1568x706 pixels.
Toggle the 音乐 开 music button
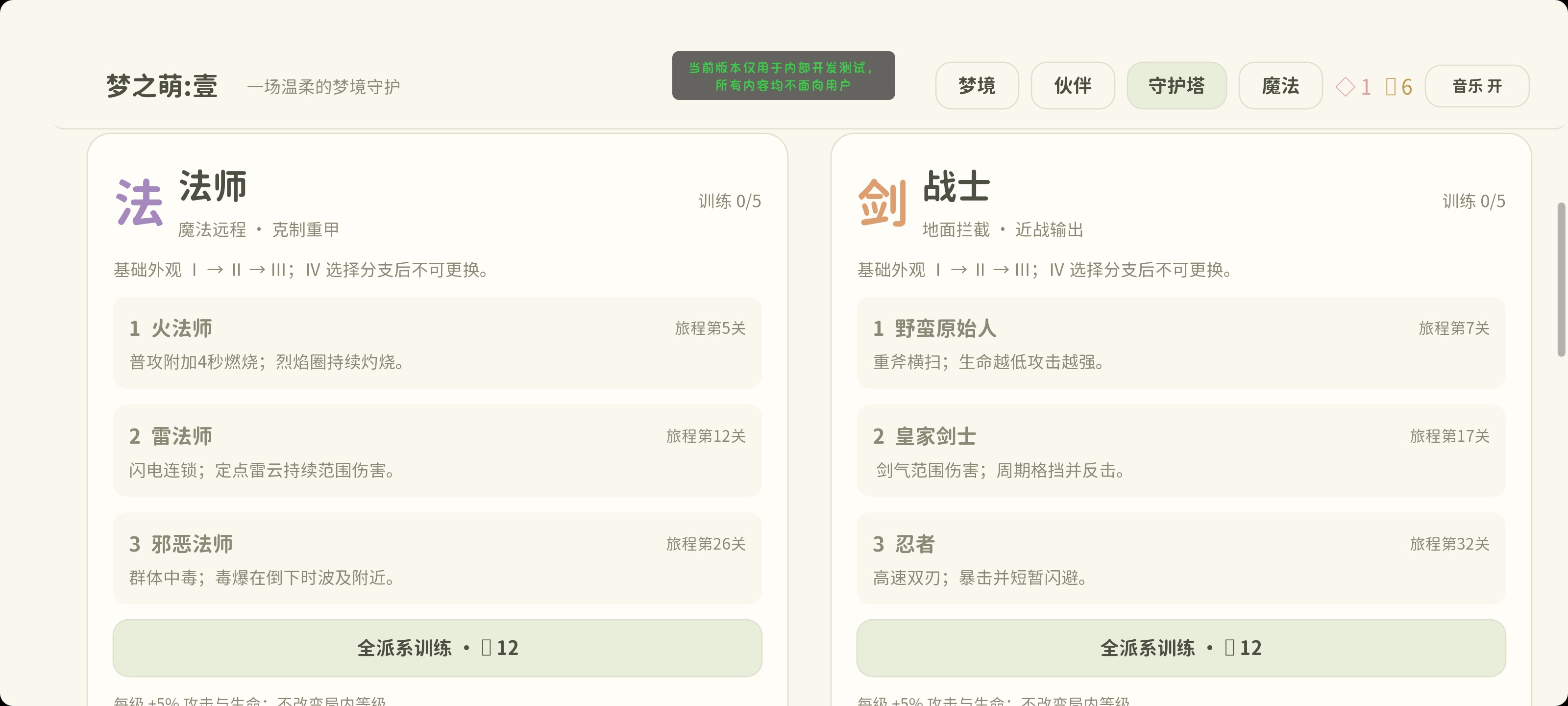[1477, 86]
